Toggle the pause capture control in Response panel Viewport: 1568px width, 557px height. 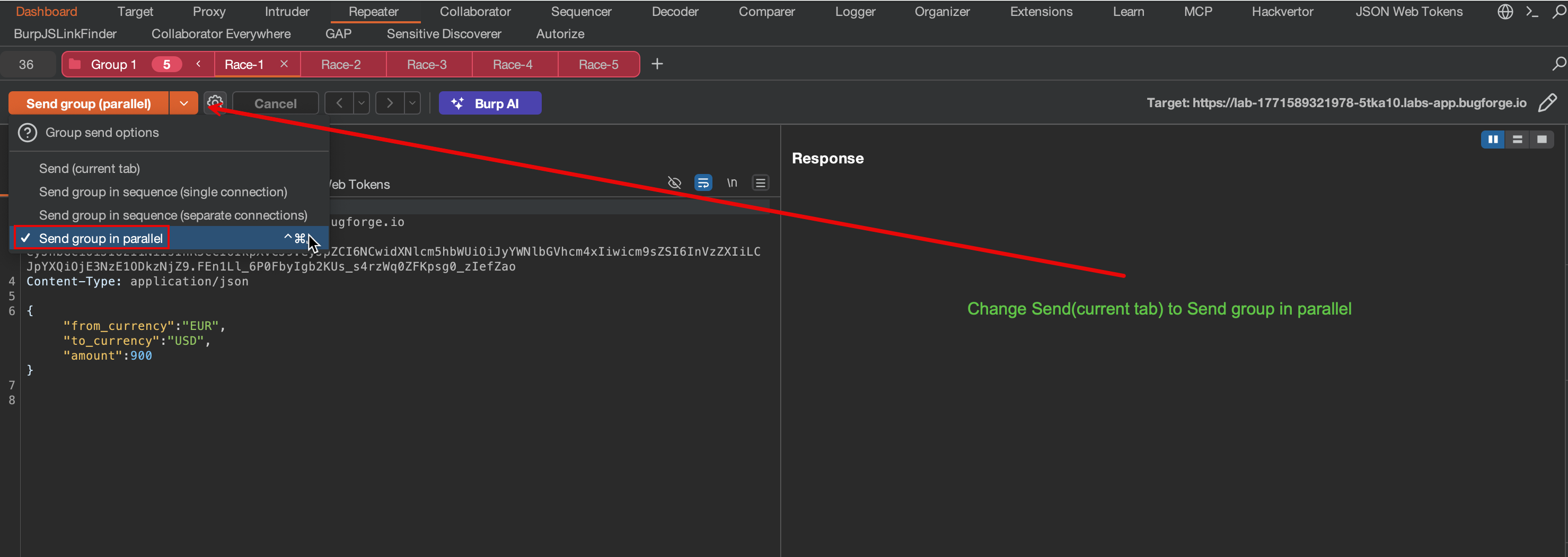coord(1493,139)
